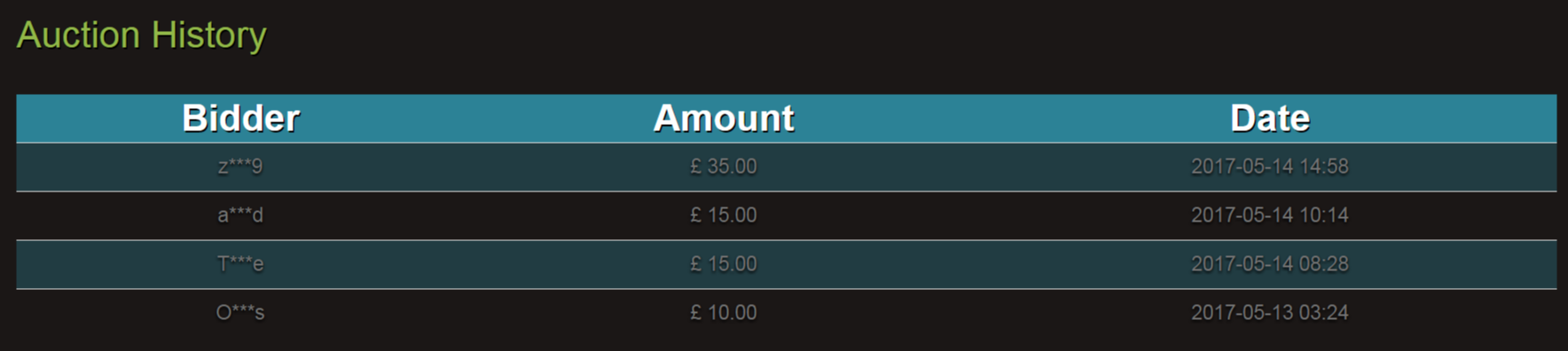Click the Auction History heading

pos(141,35)
